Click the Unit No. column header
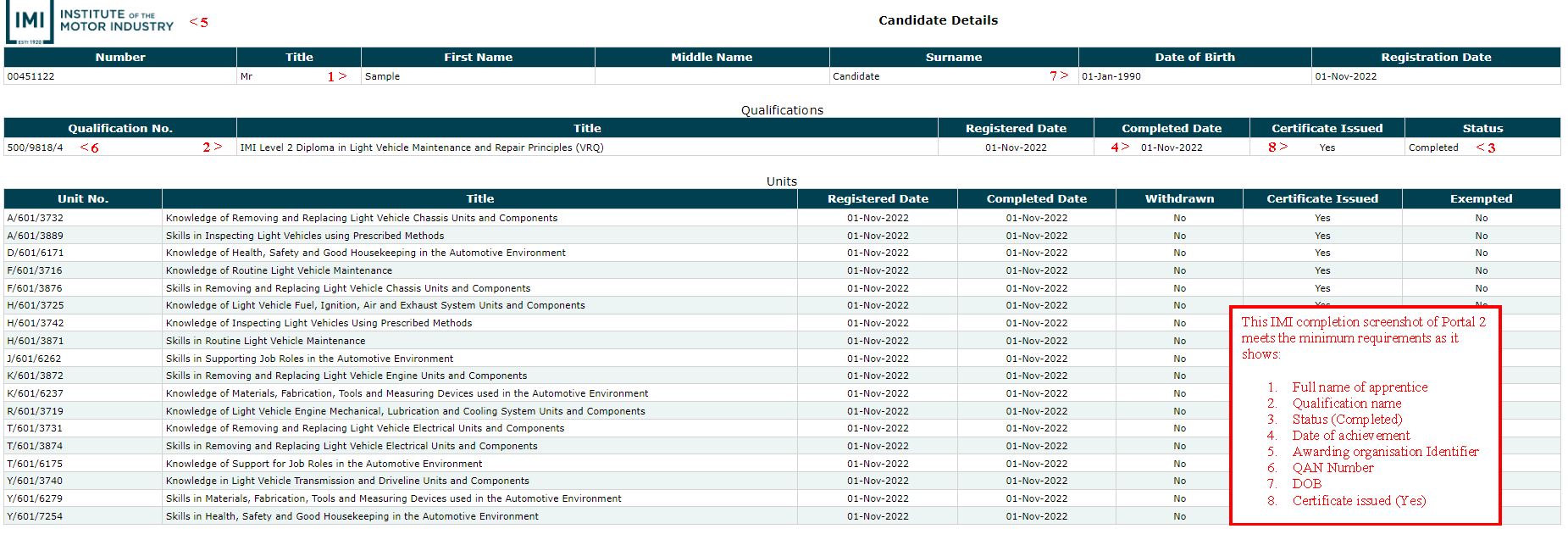Viewport: 1568px width, 551px height. coord(83,199)
